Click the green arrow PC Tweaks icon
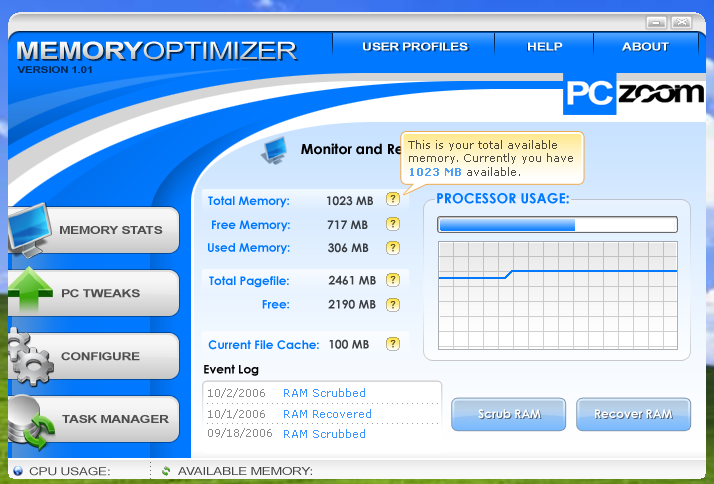714x484 pixels. 30,290
